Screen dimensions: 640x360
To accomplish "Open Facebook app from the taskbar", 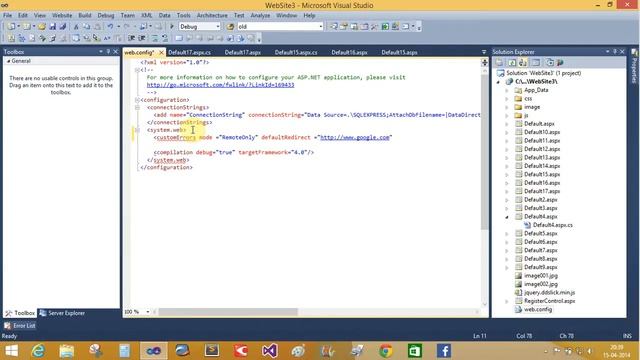I will 444,351.
